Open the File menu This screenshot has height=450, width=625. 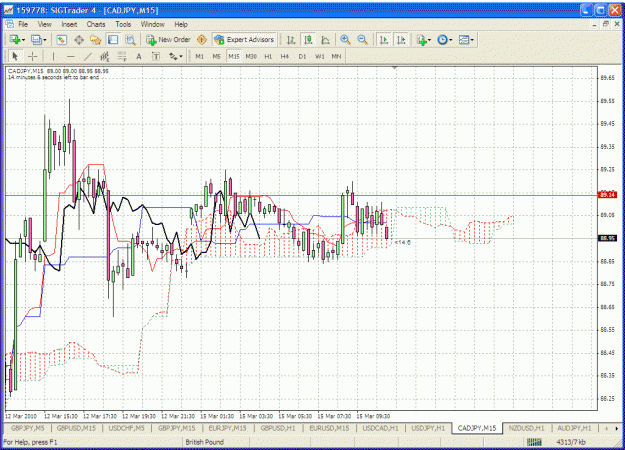click(x=23, y=24)
